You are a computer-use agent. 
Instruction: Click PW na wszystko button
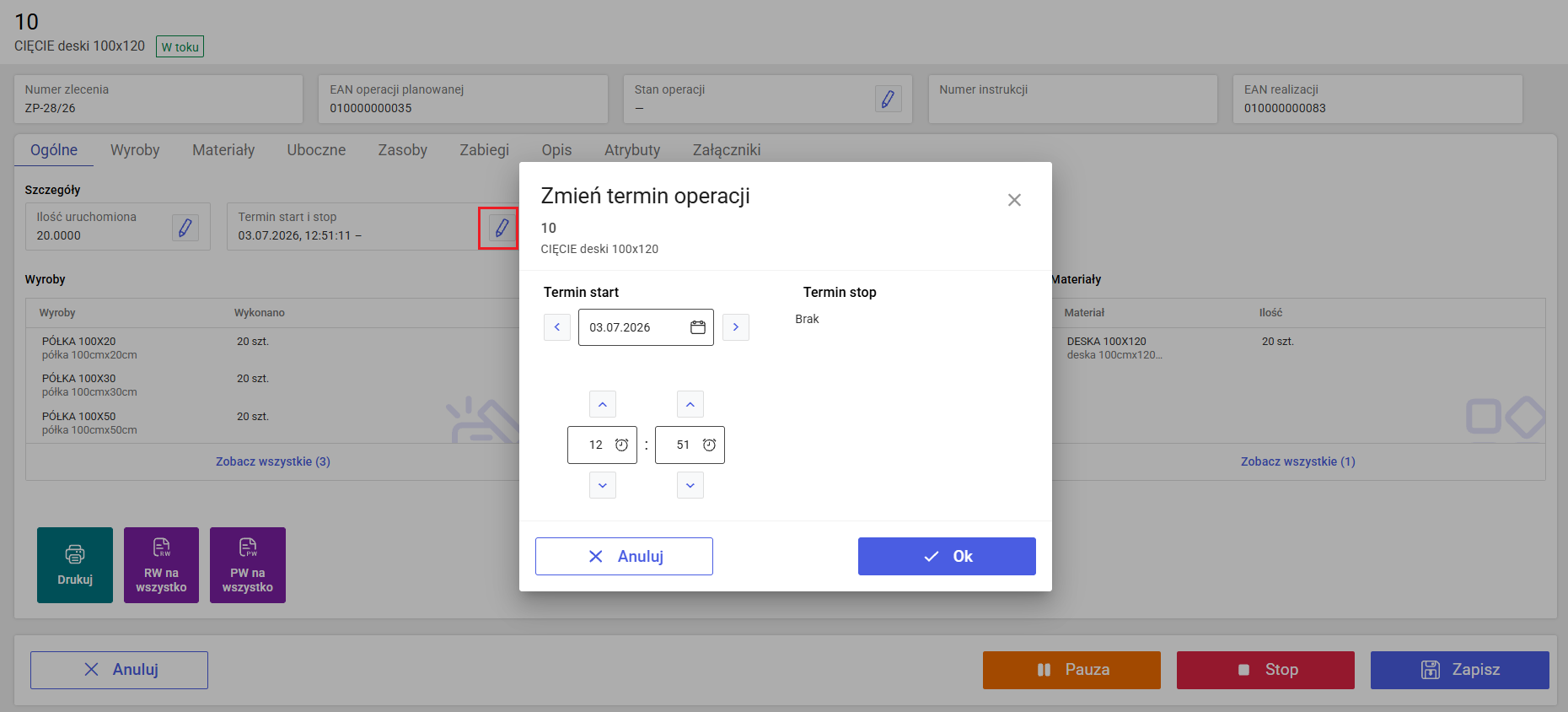click(248, 565)
